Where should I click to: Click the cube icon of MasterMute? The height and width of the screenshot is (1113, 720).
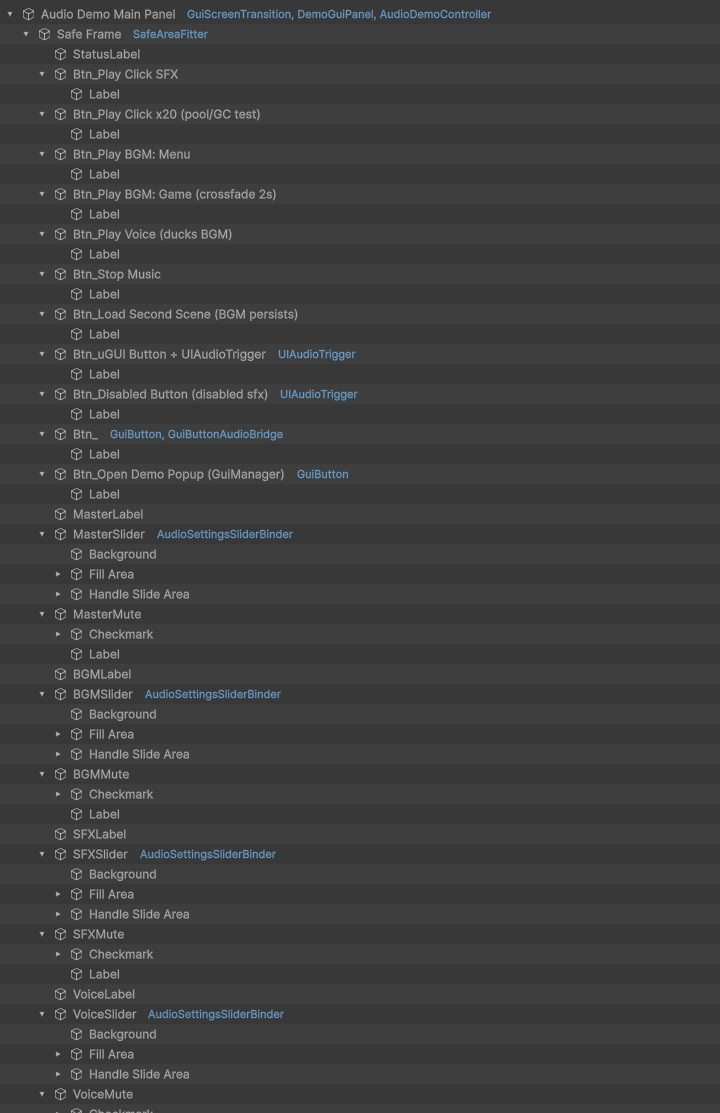click(x=60, y=614)
